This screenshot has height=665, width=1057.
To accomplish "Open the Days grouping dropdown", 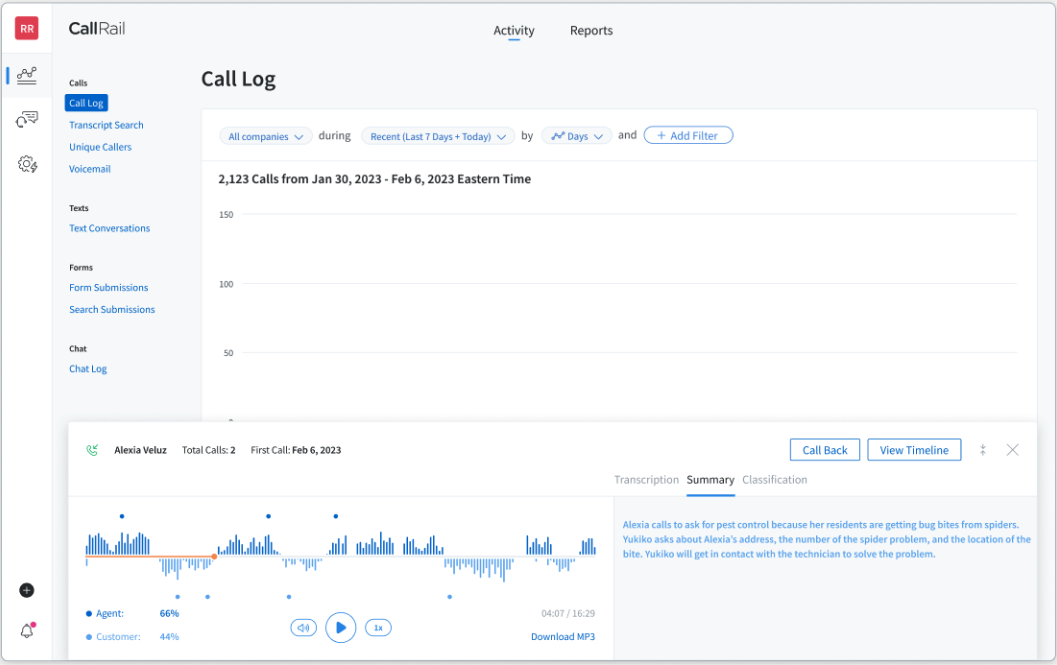I will [x=577, y=136].
